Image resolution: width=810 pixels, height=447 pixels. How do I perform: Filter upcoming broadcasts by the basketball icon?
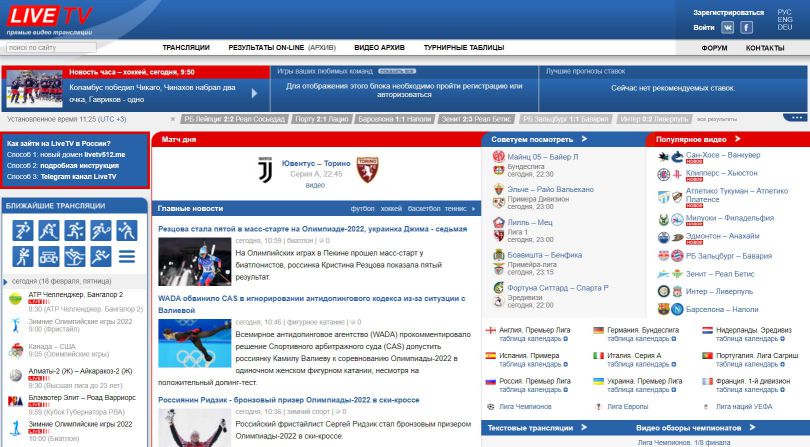(75, 230)
